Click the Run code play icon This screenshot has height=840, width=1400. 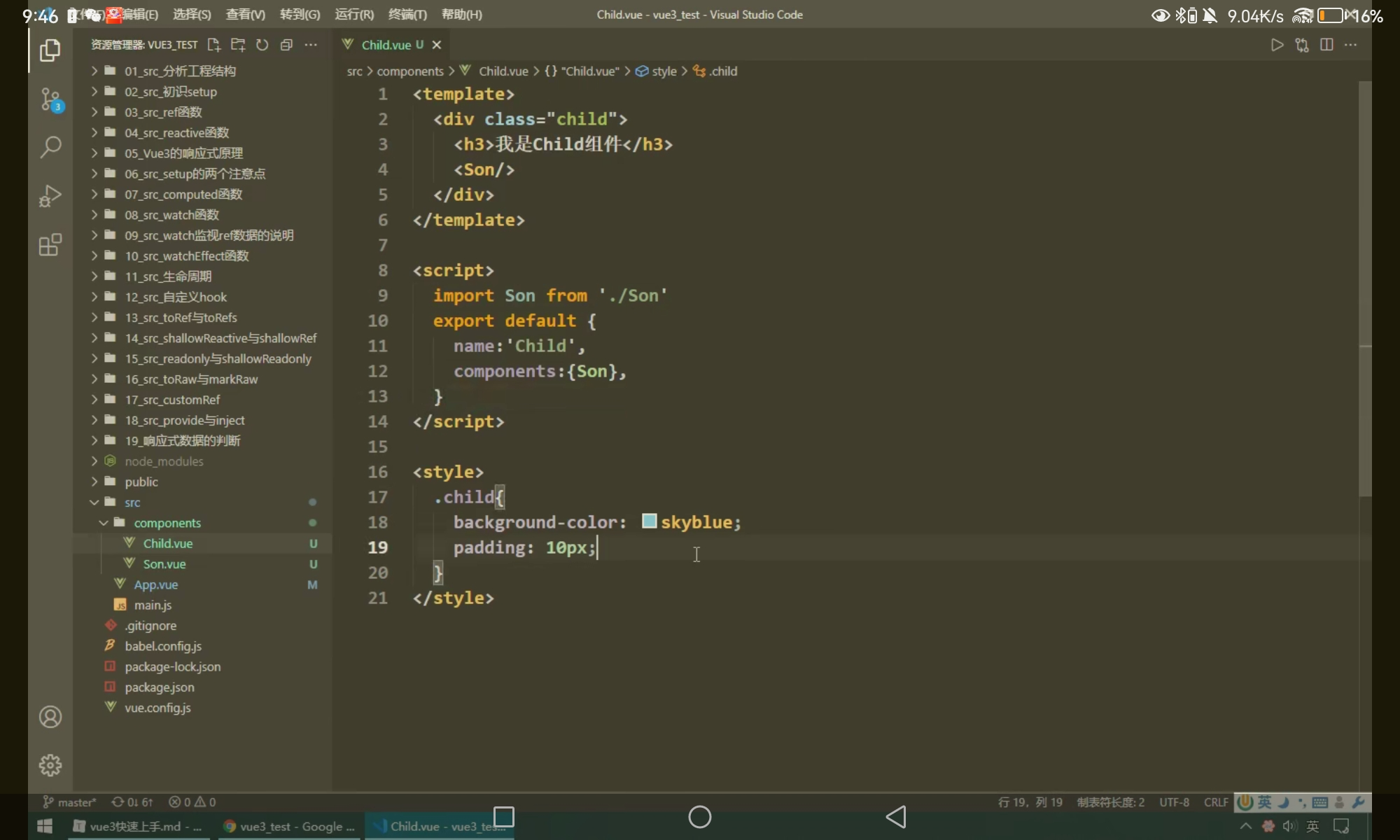(1277, 45)
